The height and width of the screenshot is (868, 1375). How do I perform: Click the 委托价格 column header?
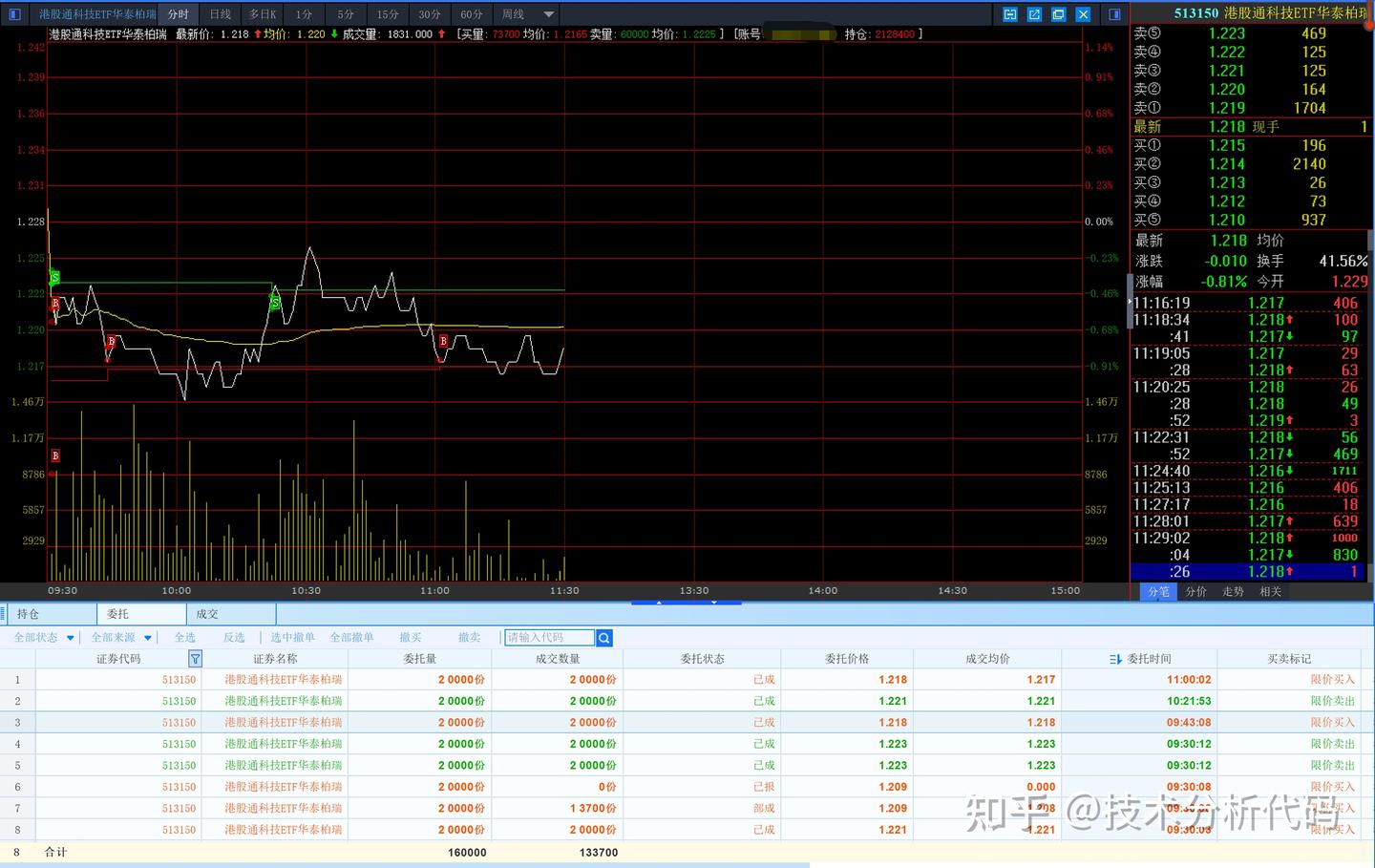click(847, 659)
